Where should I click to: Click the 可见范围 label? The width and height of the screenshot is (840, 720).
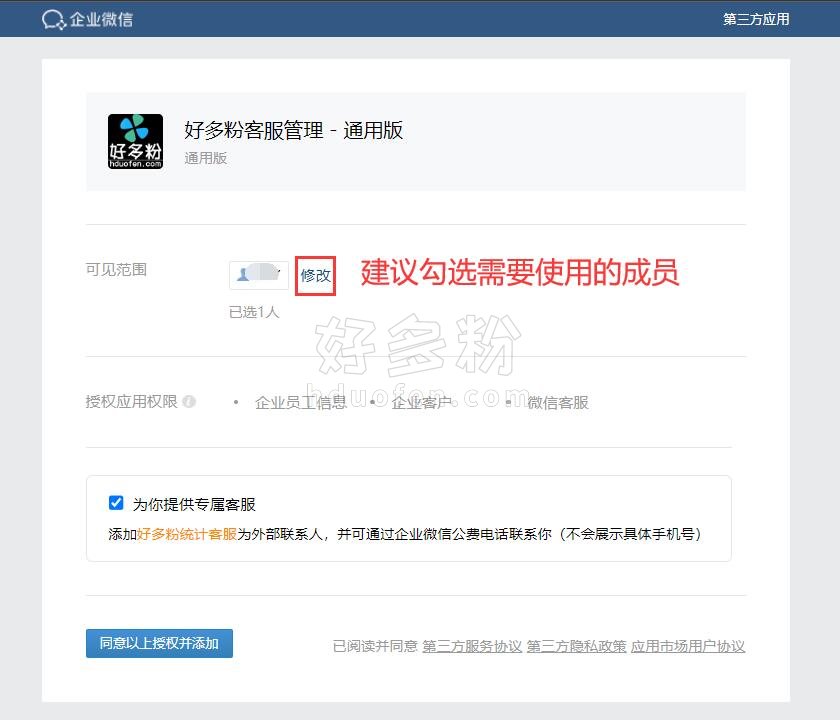[x=116, y=269]
